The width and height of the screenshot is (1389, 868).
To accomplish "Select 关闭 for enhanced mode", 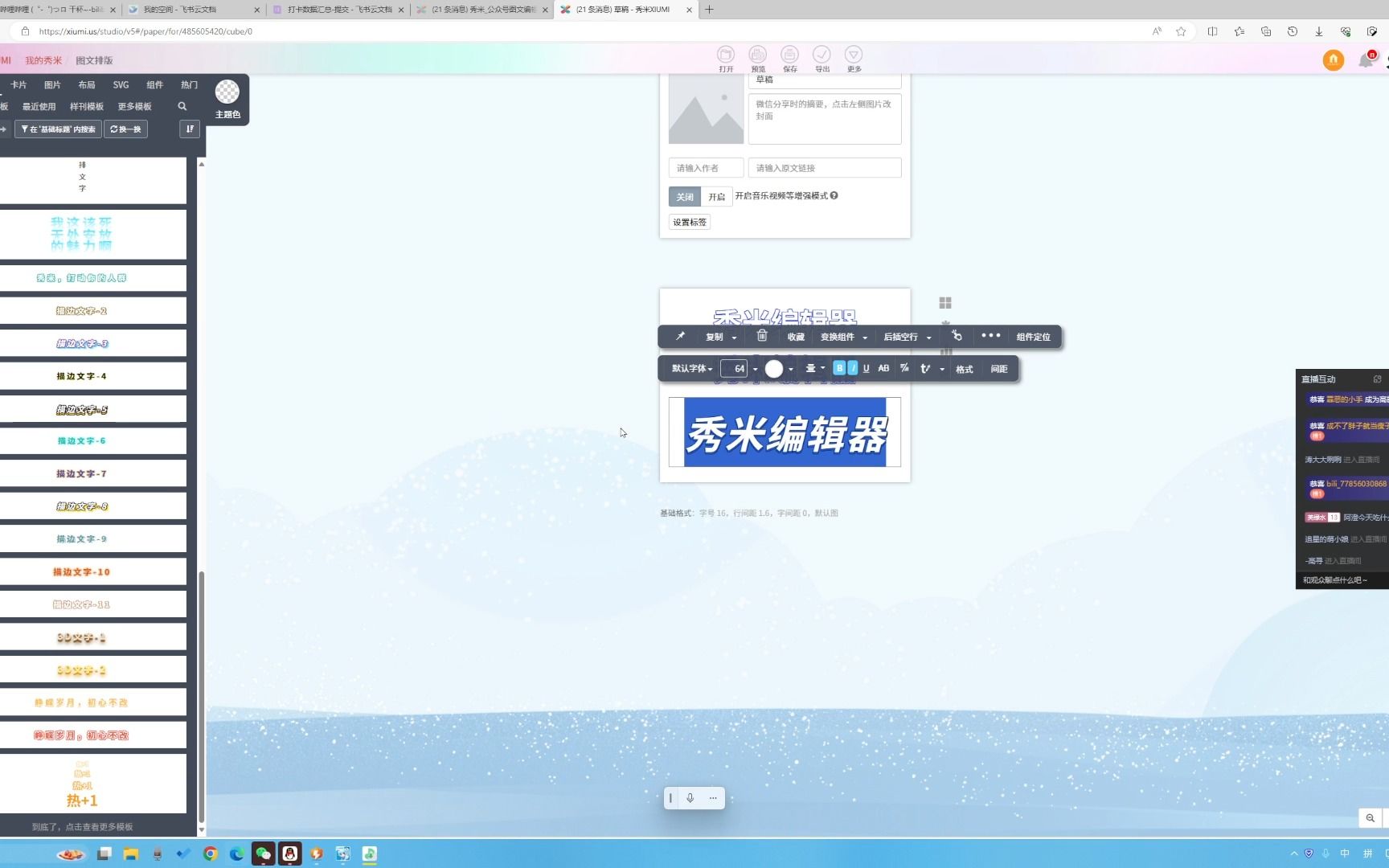I will [x=685, y=197].
